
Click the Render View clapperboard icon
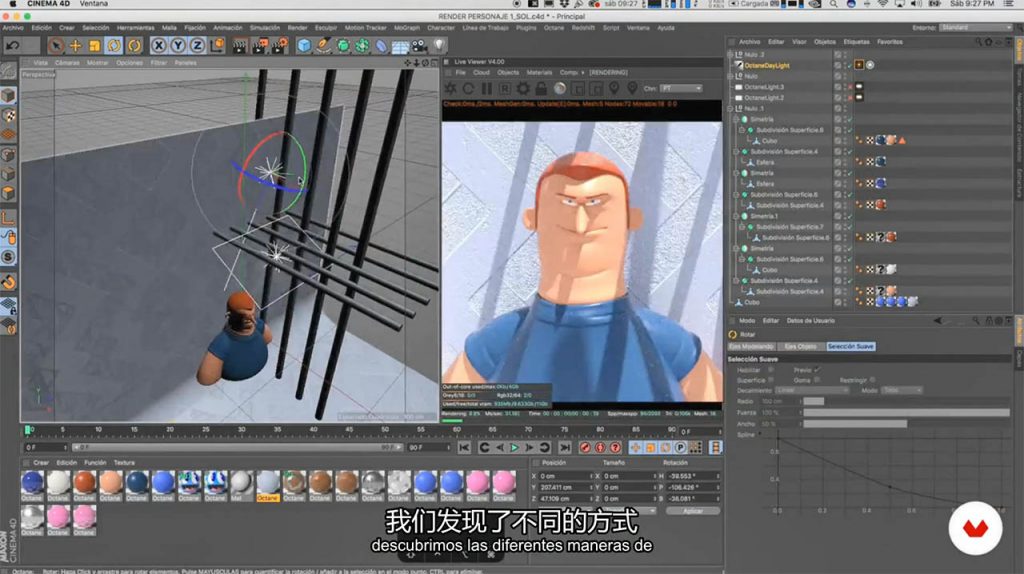[x=240, y=45]
